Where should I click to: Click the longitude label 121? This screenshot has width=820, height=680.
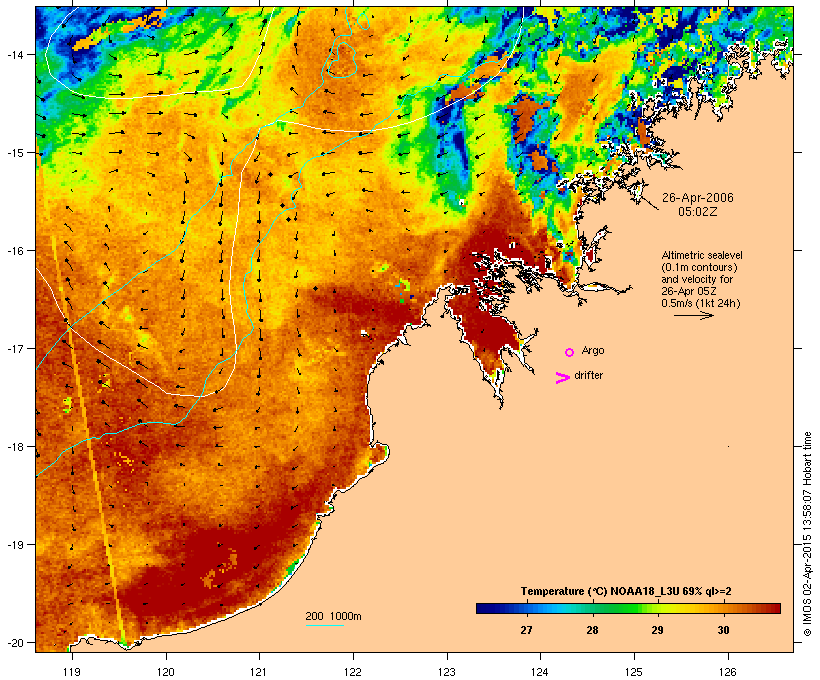pyautogui.click(x=259, y=672)
